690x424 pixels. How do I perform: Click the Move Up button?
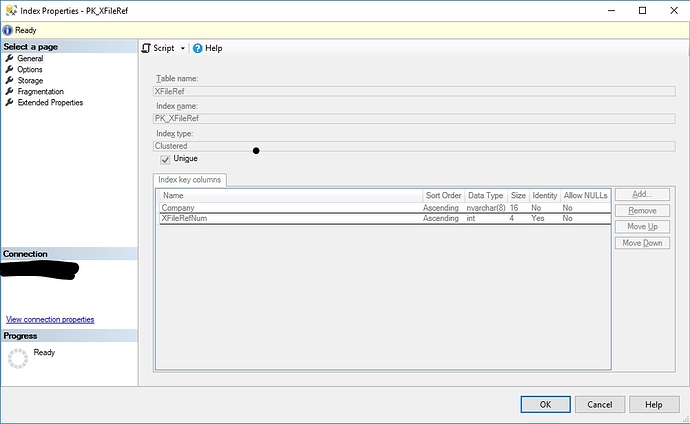[642, 227]
